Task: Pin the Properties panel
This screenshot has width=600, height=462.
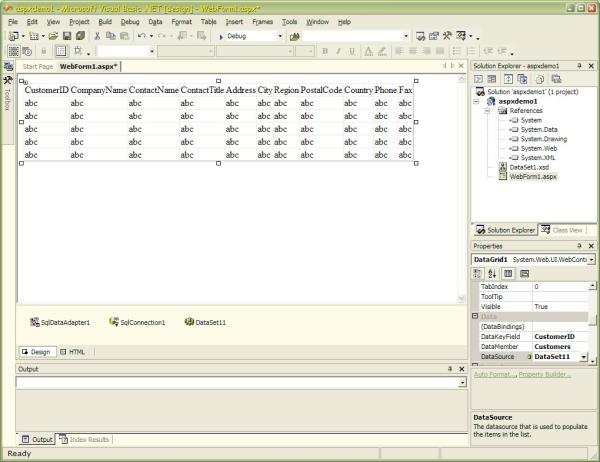Action: (x=579, y=246)
